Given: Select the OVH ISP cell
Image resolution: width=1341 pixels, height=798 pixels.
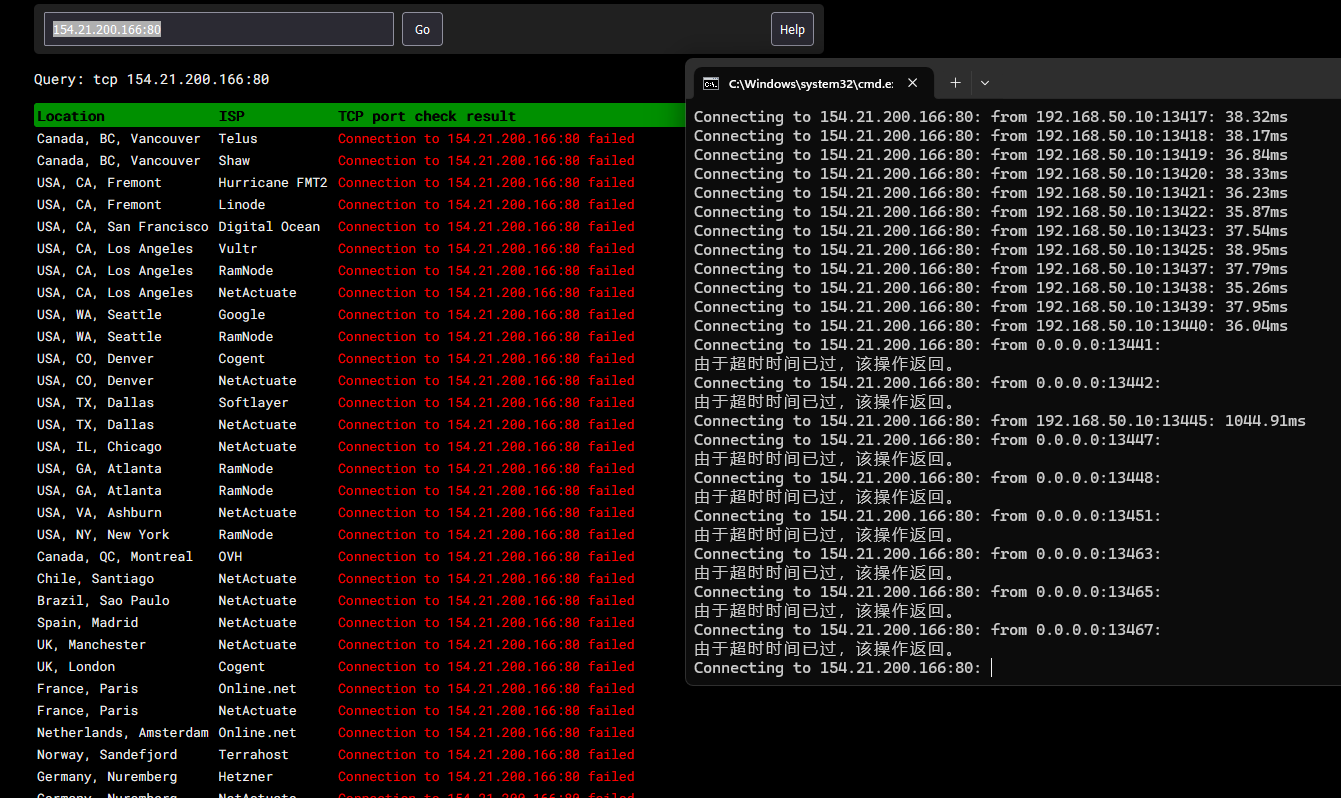Looking at the screenshot, I should tap(230, 557).
